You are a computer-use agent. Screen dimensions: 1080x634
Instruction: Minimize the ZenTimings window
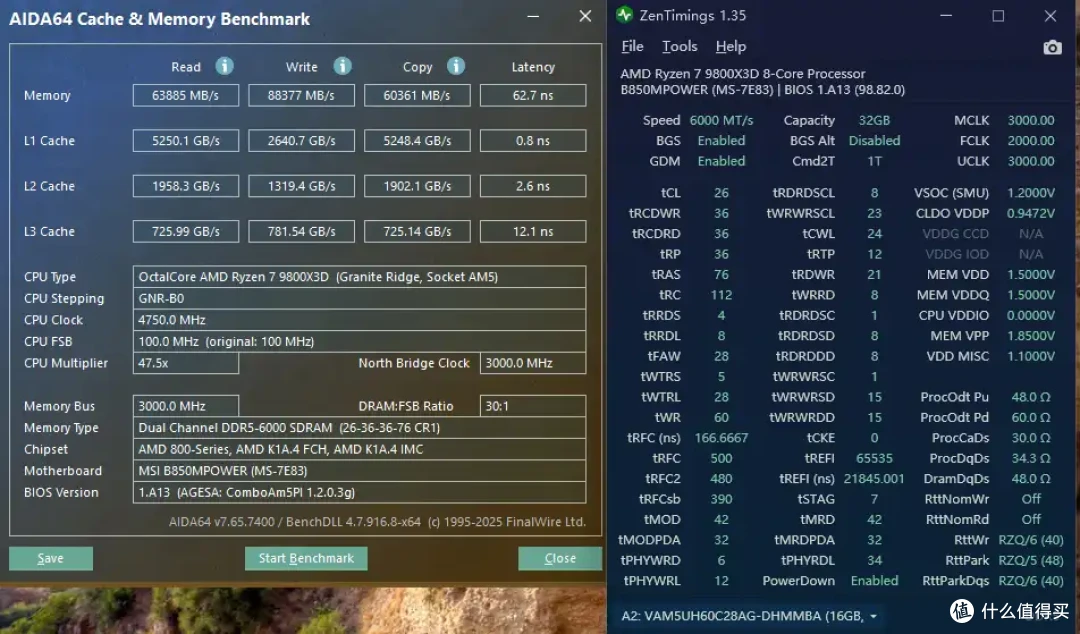pos(946,15)
